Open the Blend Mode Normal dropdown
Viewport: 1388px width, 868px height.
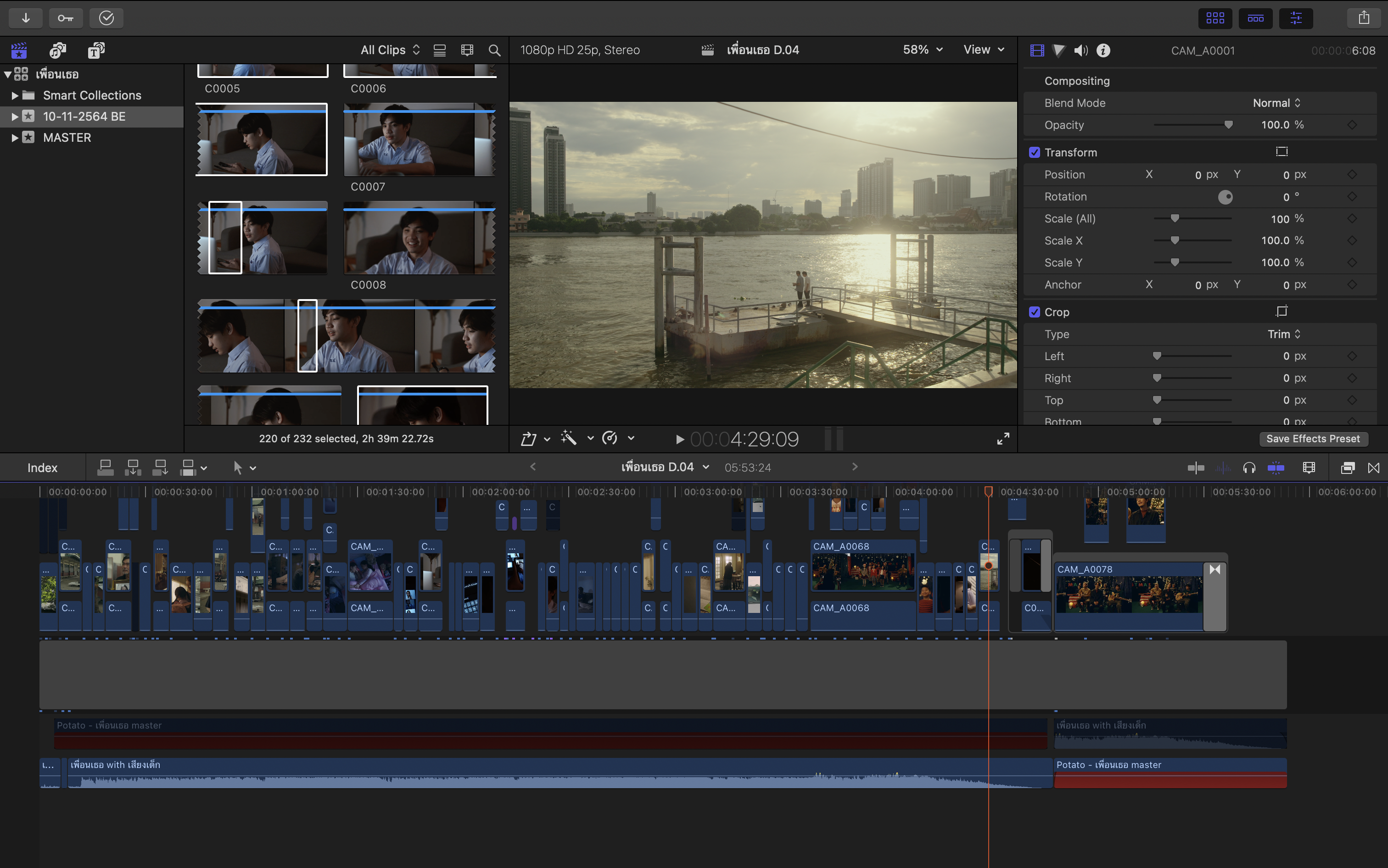[1276, 103]
